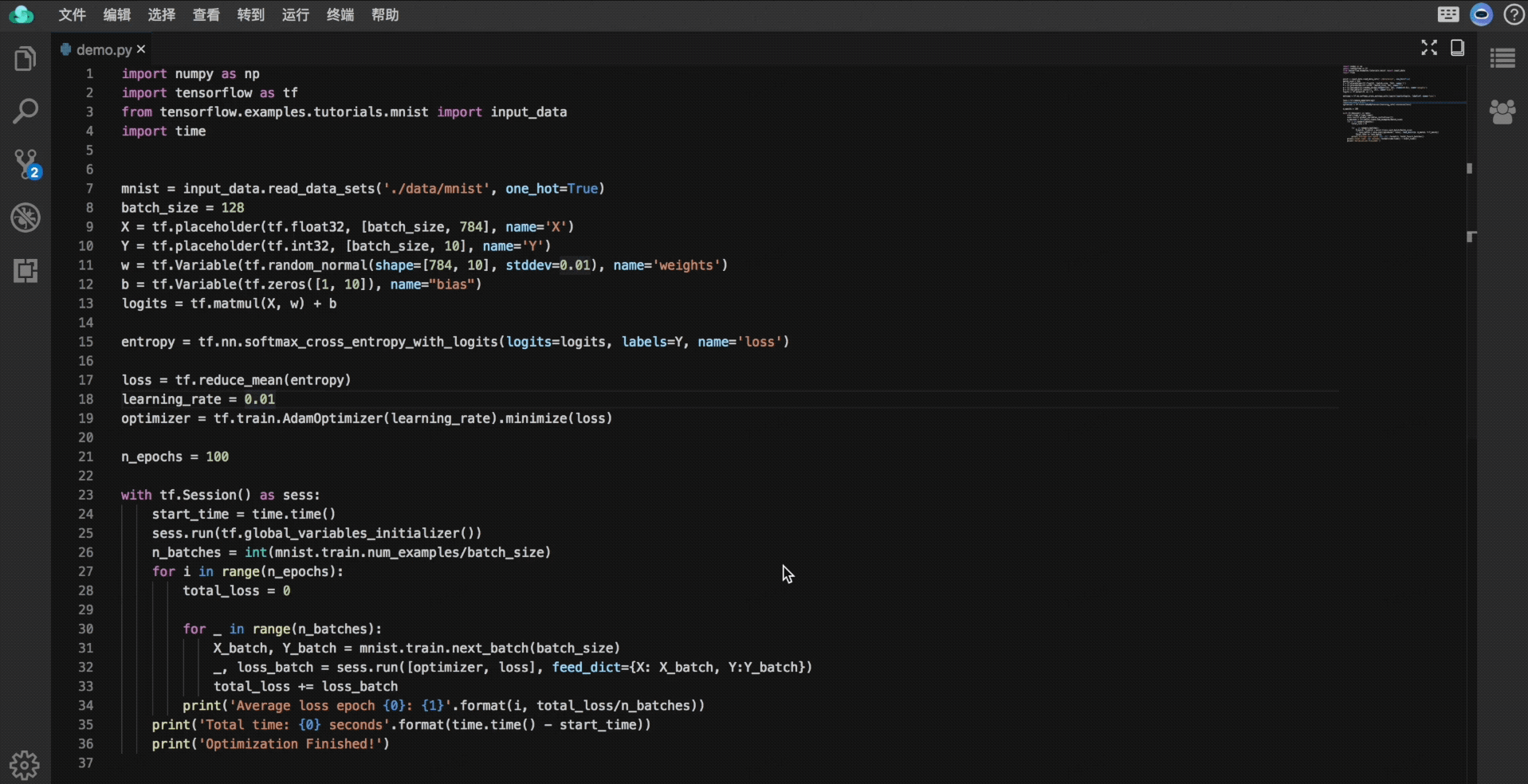The width and height of the screenshot is (1528, 784).
Task: Click line number 37 in gutter
Action: coord(86,762)
